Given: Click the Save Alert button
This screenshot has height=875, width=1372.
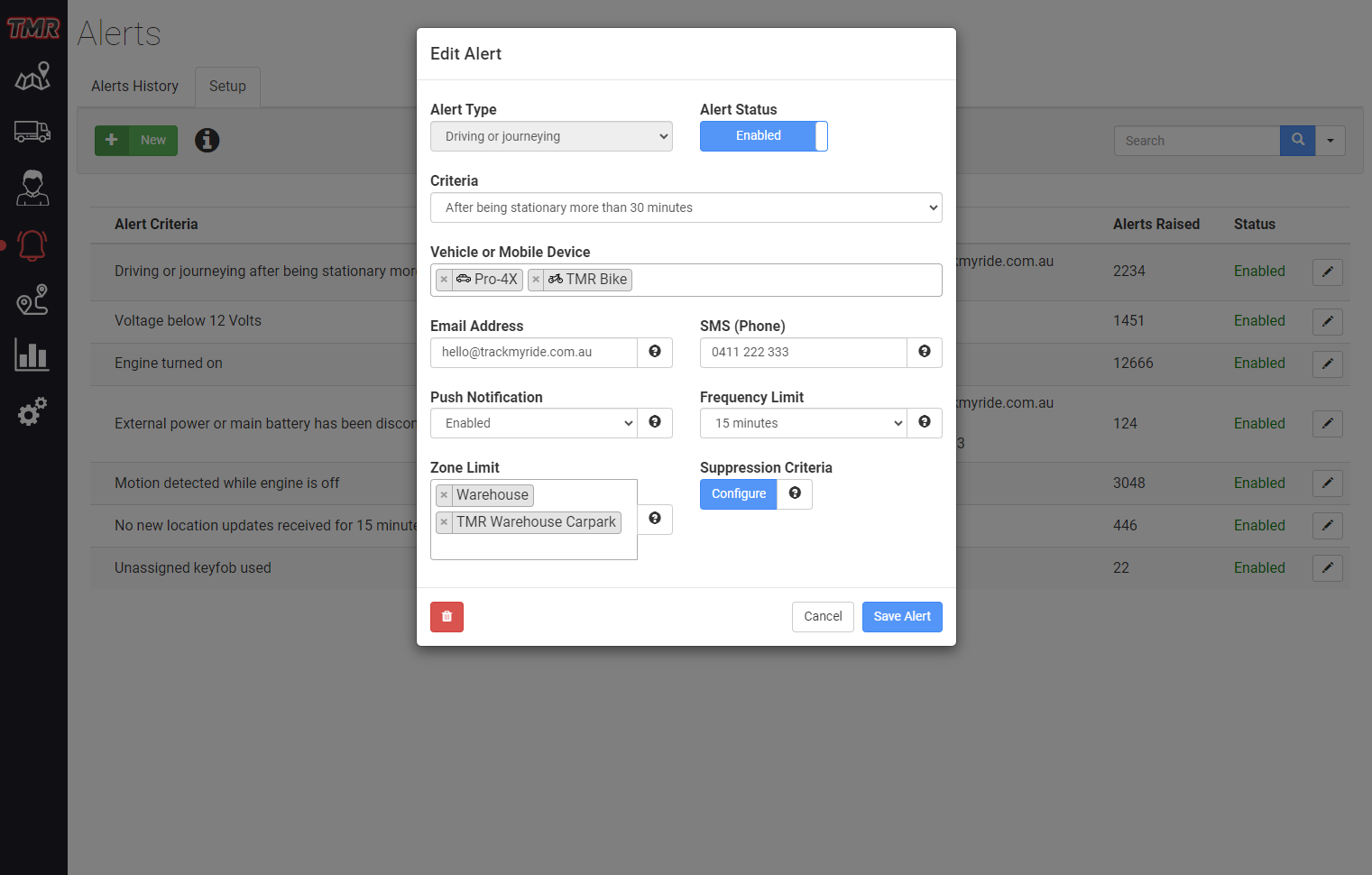Looking at the screenshot, I should click(x=902, y=617).
